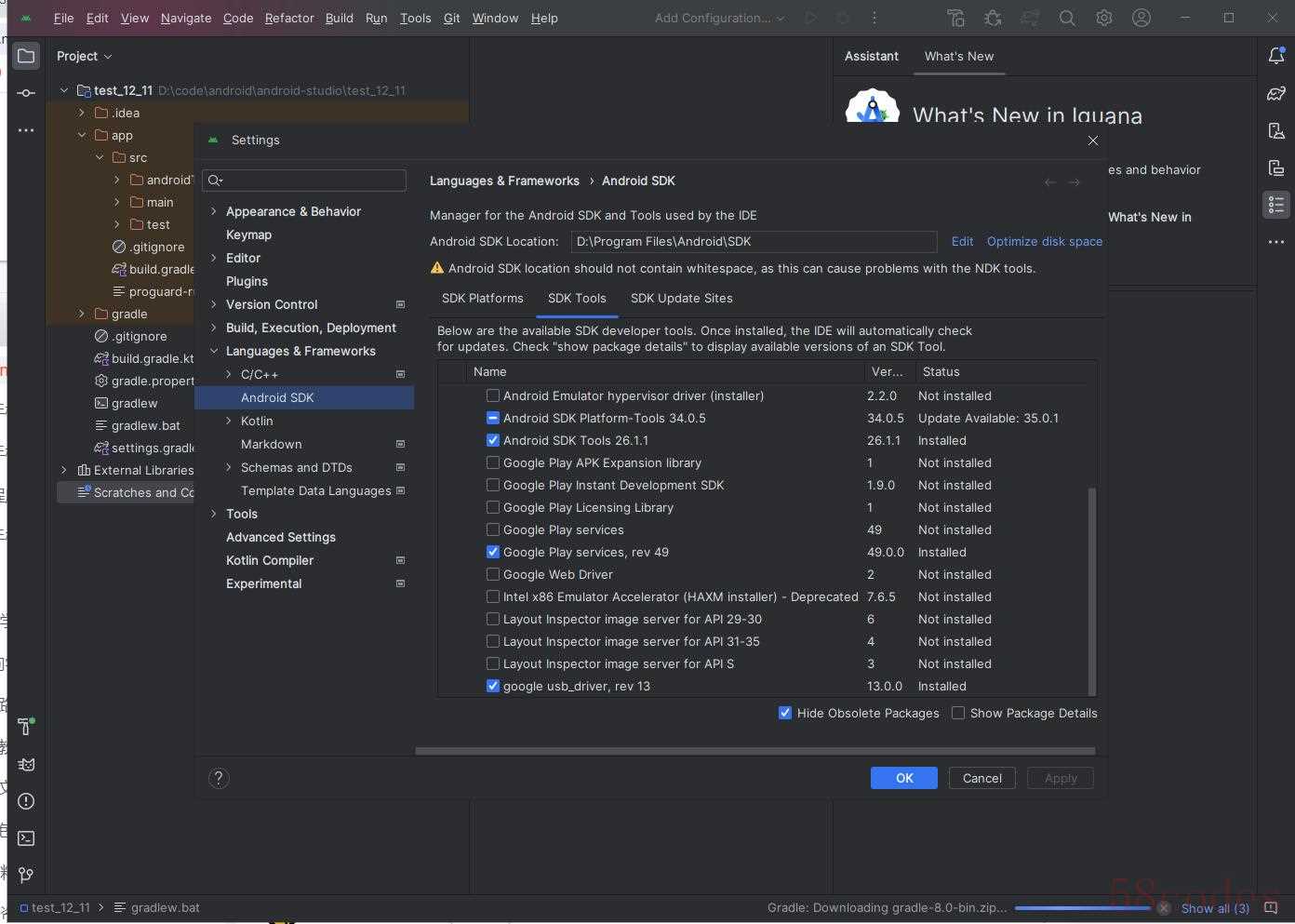This screenshot has height=924, width=1295.
Task: Click the Sync Project with Gradle icon
Action: 1030,18
